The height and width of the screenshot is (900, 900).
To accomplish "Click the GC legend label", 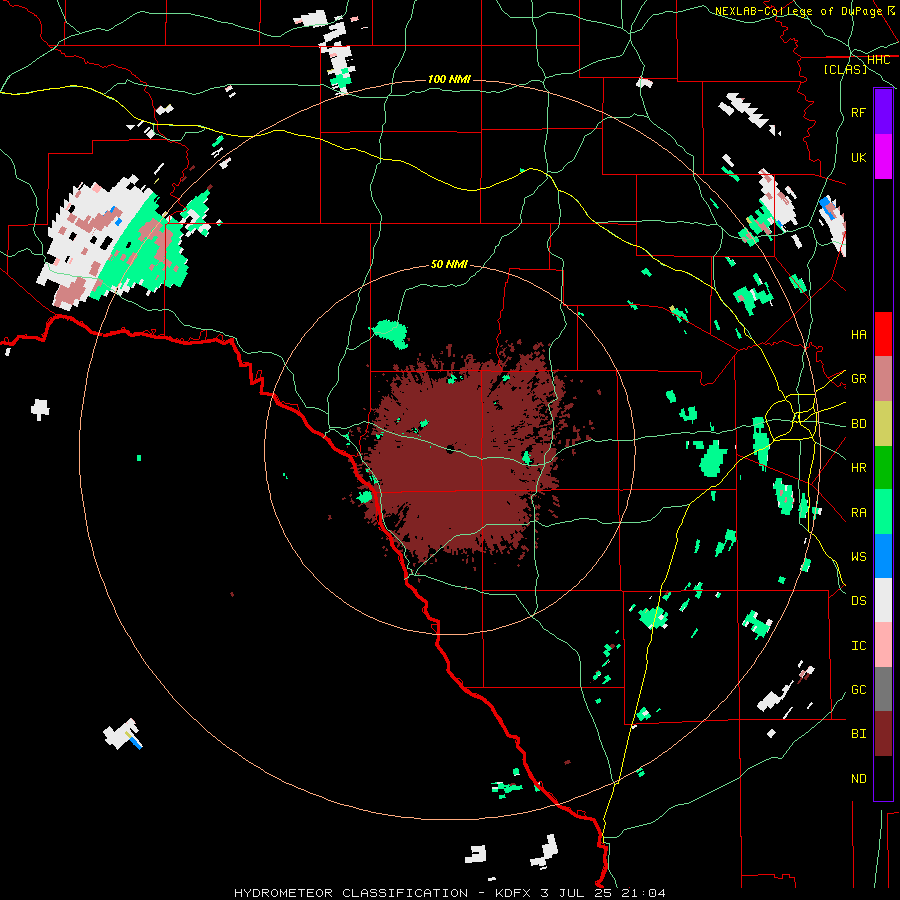I will [859, 689].
